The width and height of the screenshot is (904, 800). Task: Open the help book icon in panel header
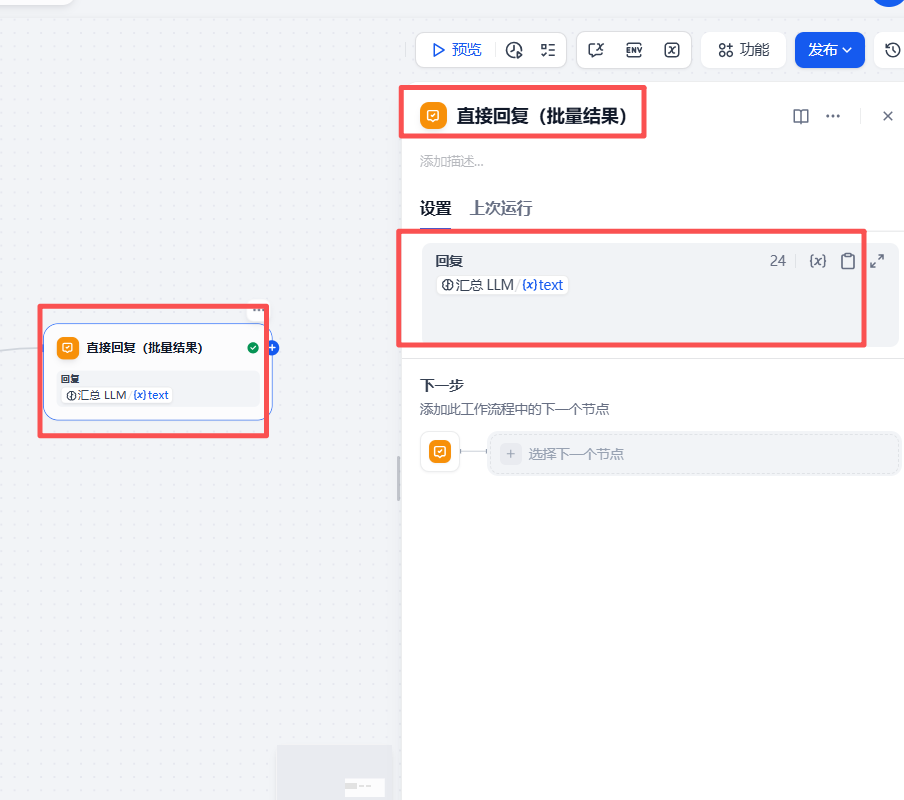point(801,116)
